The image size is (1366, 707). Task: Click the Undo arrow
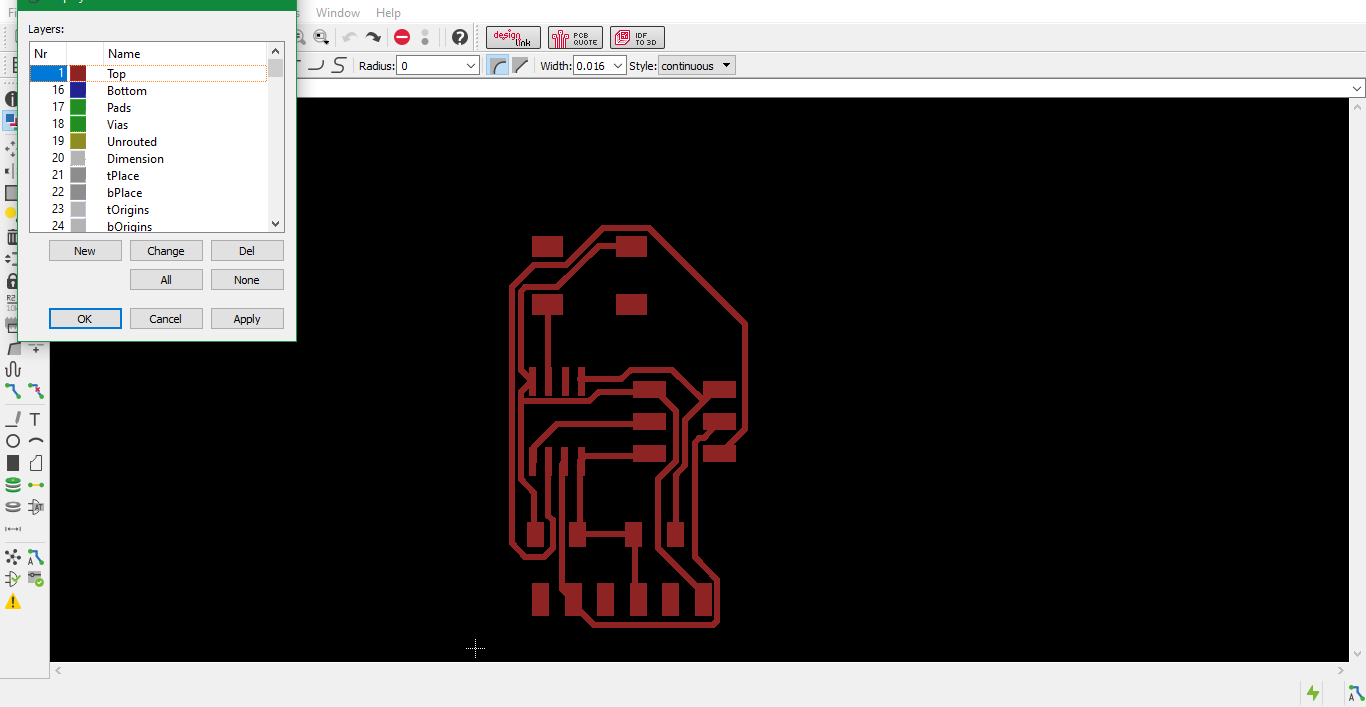349,37
